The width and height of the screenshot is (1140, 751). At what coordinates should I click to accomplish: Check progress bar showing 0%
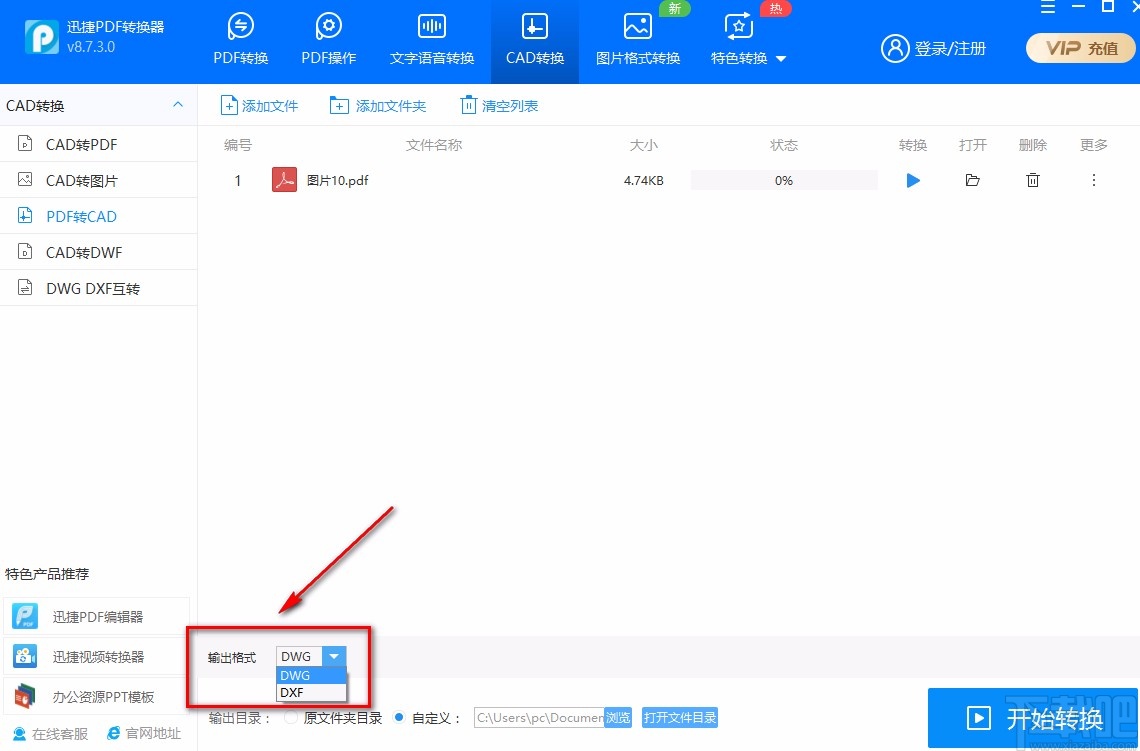pyautogui.click(x=784, y=180)
